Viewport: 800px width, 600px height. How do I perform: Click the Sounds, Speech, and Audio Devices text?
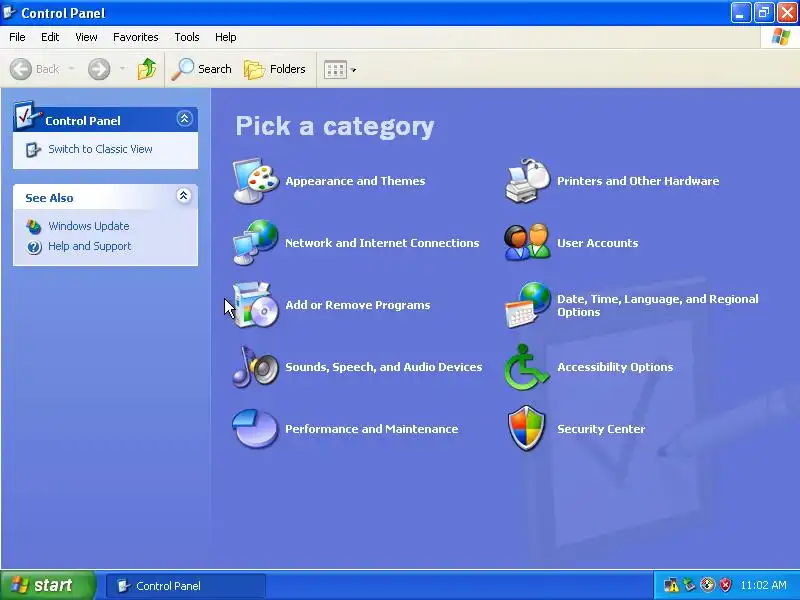(384, 367)
